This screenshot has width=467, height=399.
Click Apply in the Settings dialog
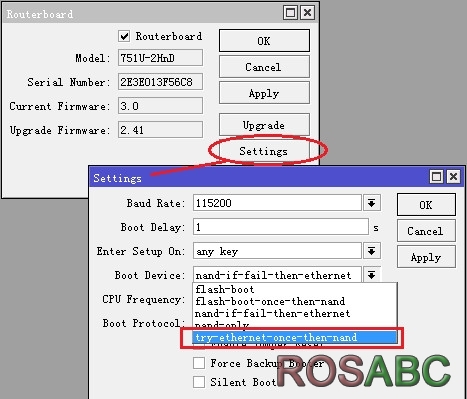click(426, 257)
